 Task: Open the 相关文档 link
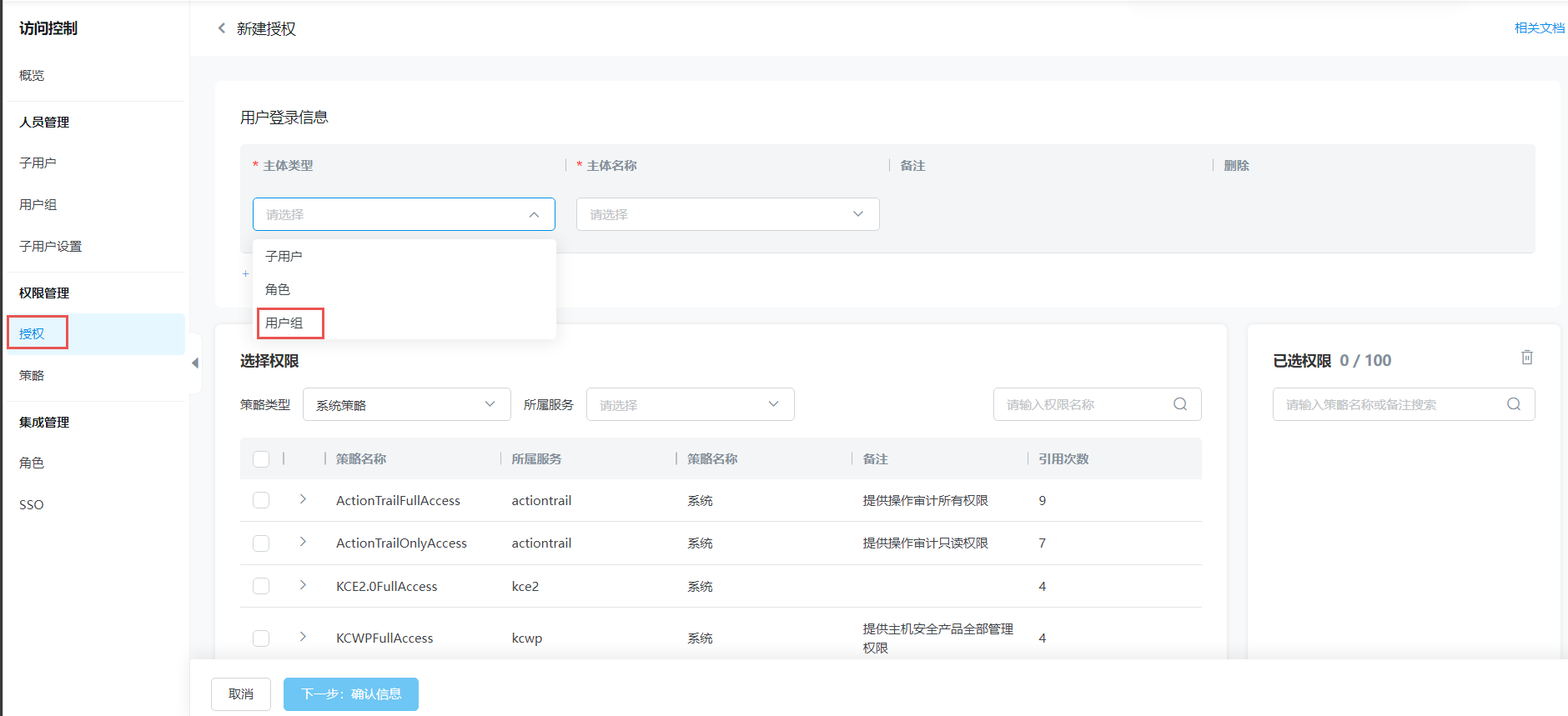click(x=1539, y=28)
